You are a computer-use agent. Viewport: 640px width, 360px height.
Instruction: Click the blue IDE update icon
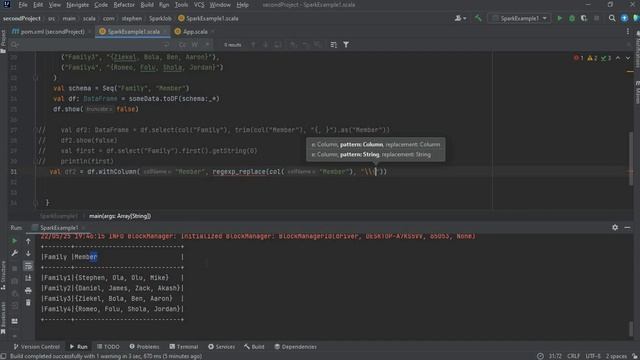point(624,18)
